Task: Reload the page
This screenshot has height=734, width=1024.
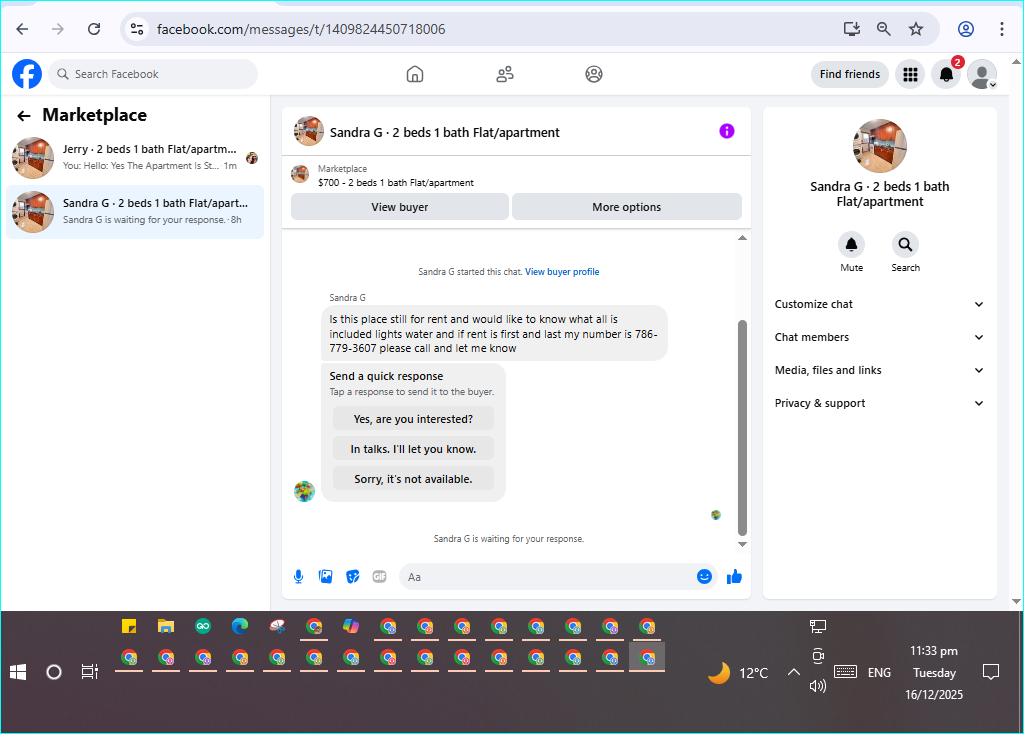Action: click(94, 29)
